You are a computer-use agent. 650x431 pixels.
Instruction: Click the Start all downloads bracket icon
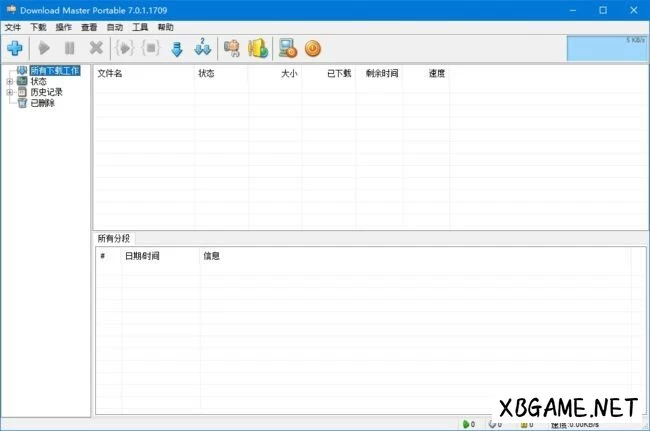125,48
